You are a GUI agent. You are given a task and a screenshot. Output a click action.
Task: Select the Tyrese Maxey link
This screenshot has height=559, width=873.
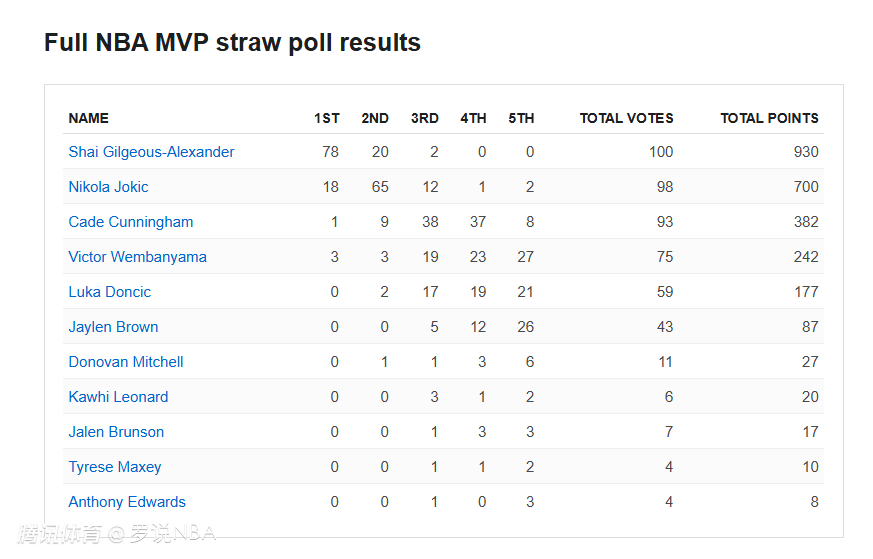[114, 467]
